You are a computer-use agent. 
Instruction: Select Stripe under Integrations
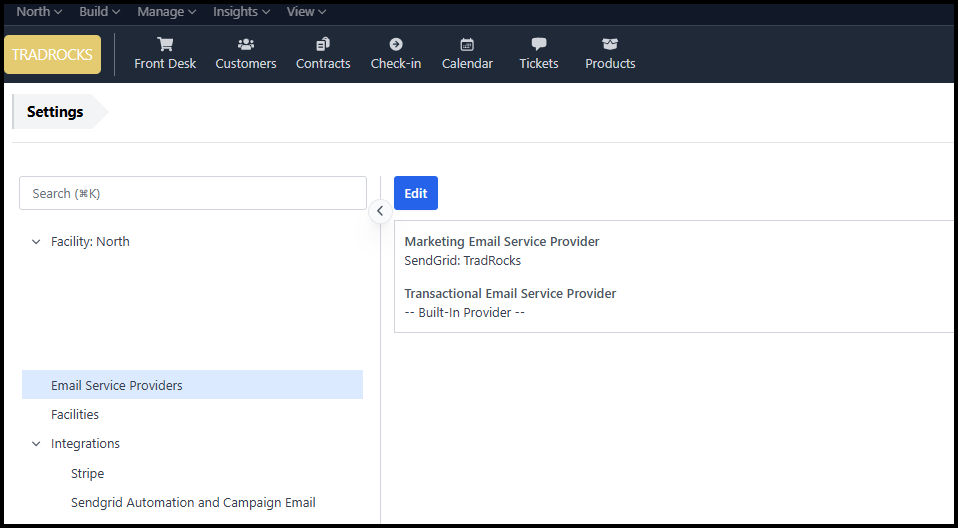(88, 474)
